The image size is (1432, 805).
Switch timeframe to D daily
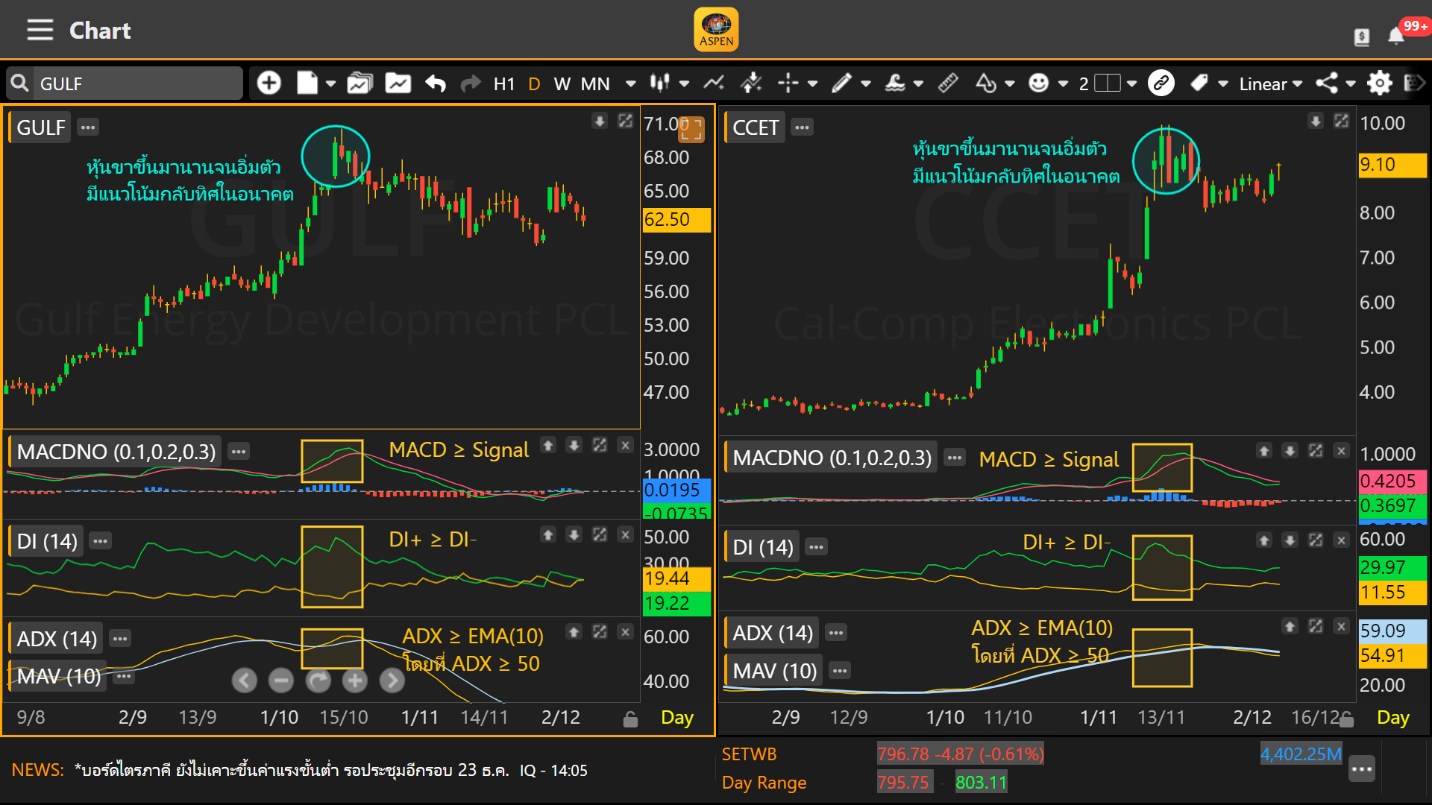pos(534,84)
